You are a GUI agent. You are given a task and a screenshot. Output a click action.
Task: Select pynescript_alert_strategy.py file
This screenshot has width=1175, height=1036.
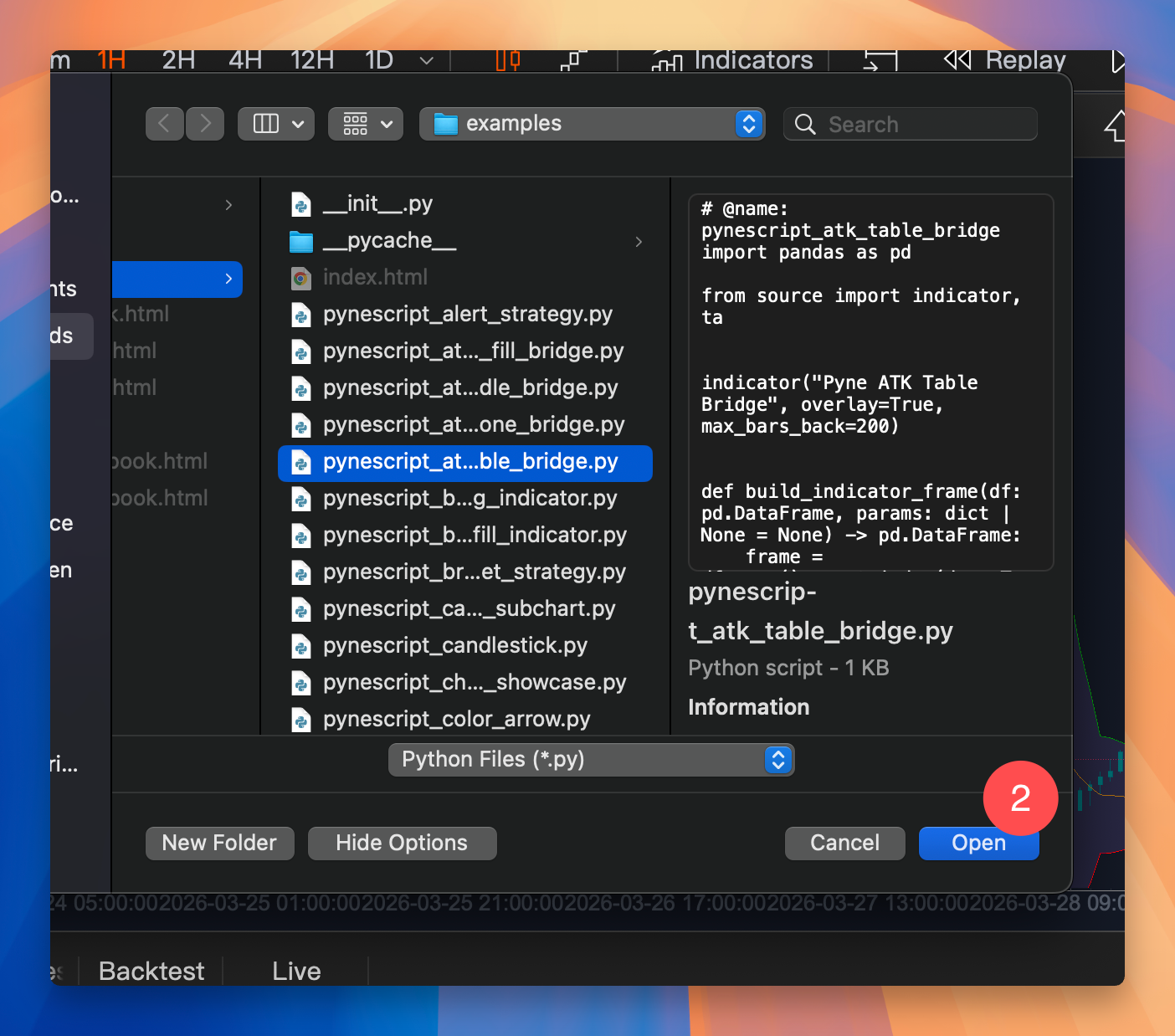(x=467, y=315)
